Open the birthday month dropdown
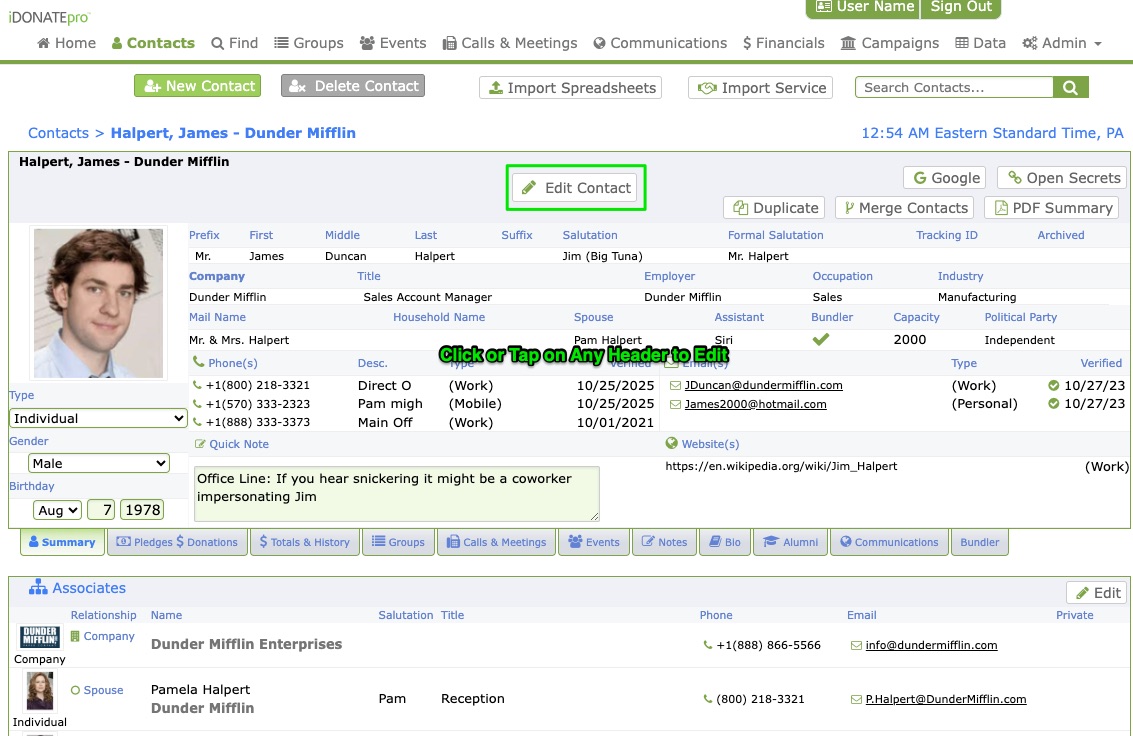The image size is (1133, 736). [x=56, y=510]
